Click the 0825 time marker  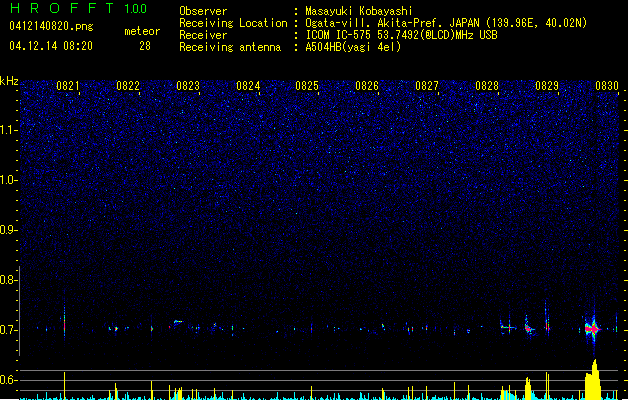[x=307, y=86]
